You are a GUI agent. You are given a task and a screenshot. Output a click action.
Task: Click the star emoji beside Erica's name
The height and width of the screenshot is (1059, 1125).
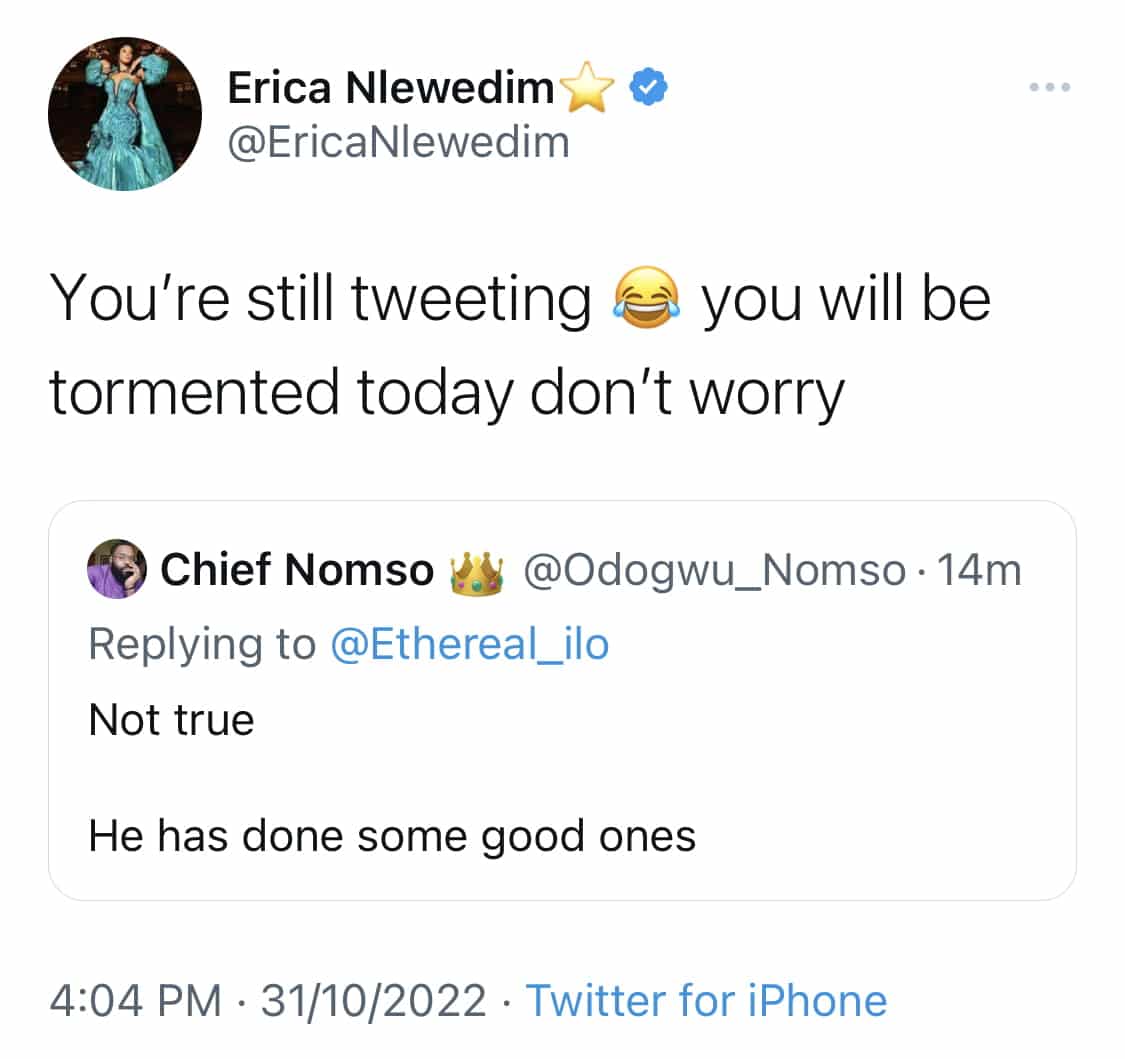590,91
